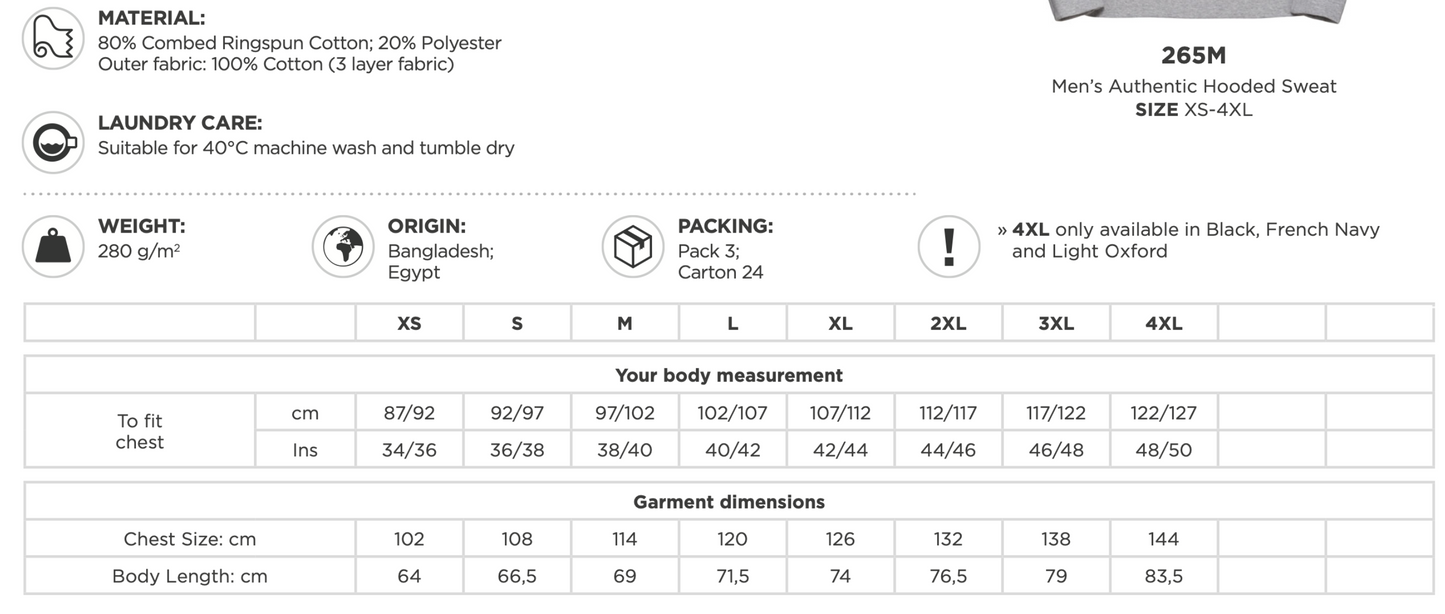
Task: Select the Body Length 83,5 cell
Action: [x=1163, y=576]
